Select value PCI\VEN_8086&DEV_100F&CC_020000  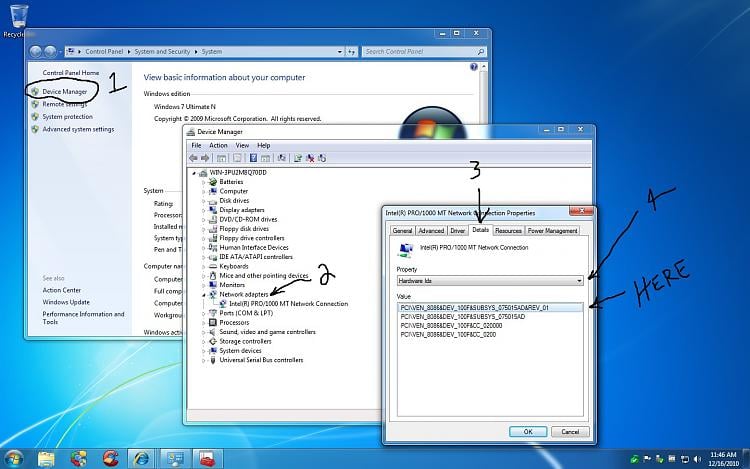coord(451,326)
